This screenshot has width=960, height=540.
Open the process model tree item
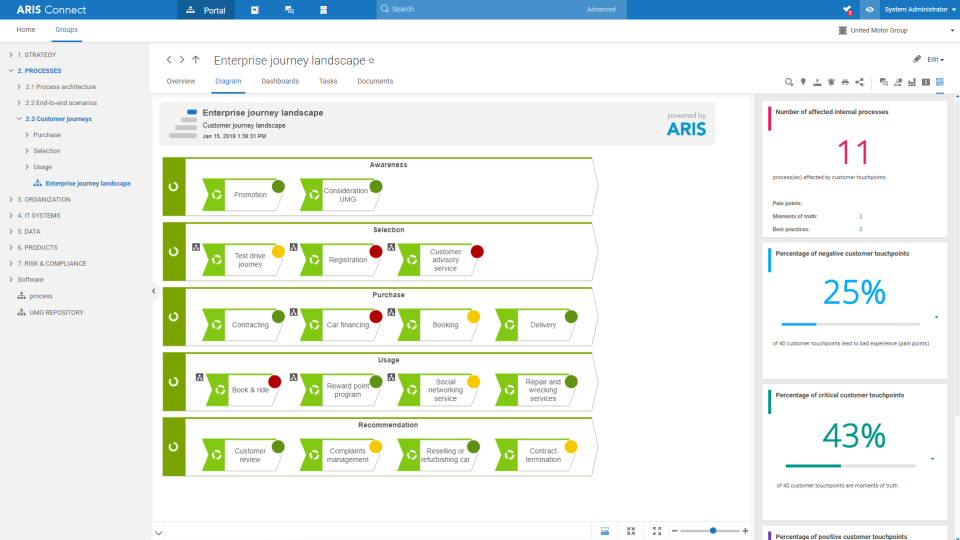click(x=40, y=296)
